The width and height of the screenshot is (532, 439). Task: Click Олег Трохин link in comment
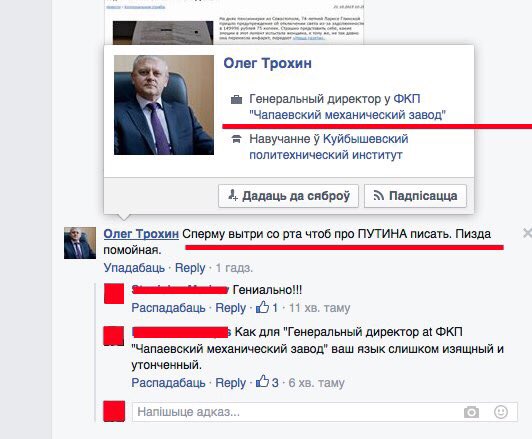141,234
